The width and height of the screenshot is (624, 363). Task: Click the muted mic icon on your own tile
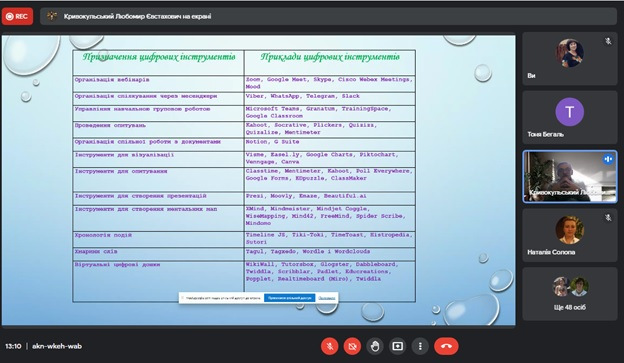608,41
